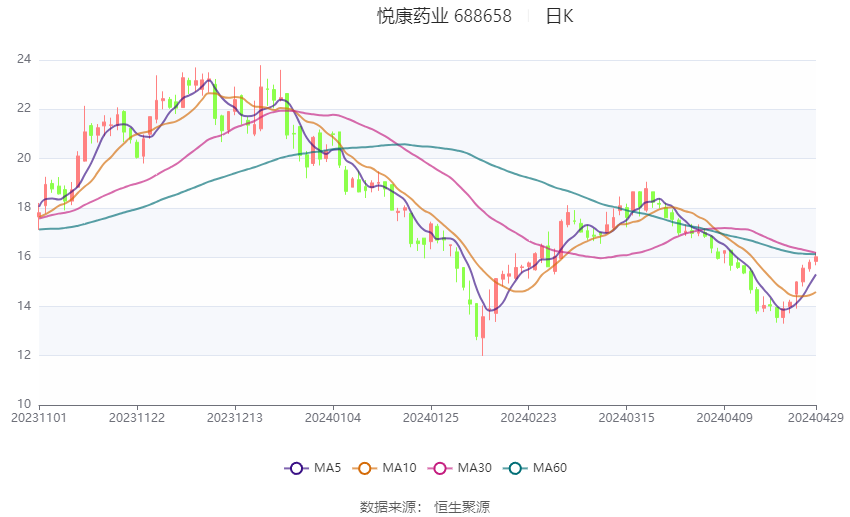Pick the 20240429 date axis label
This screenshot has height=517, width=850.
pyautogui.click(x=816, y=416)
